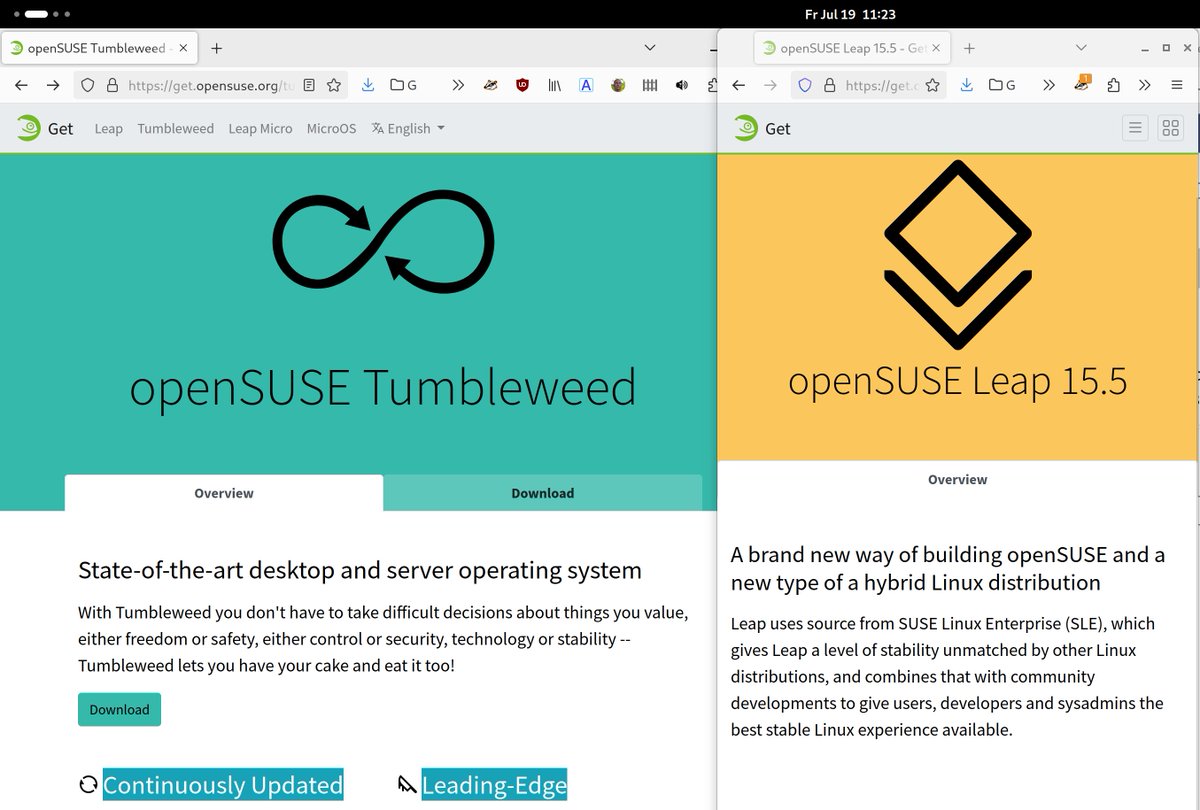Open new tab in Leap window
Viewport: 1200px width, 810px height.
coord(969,47)
